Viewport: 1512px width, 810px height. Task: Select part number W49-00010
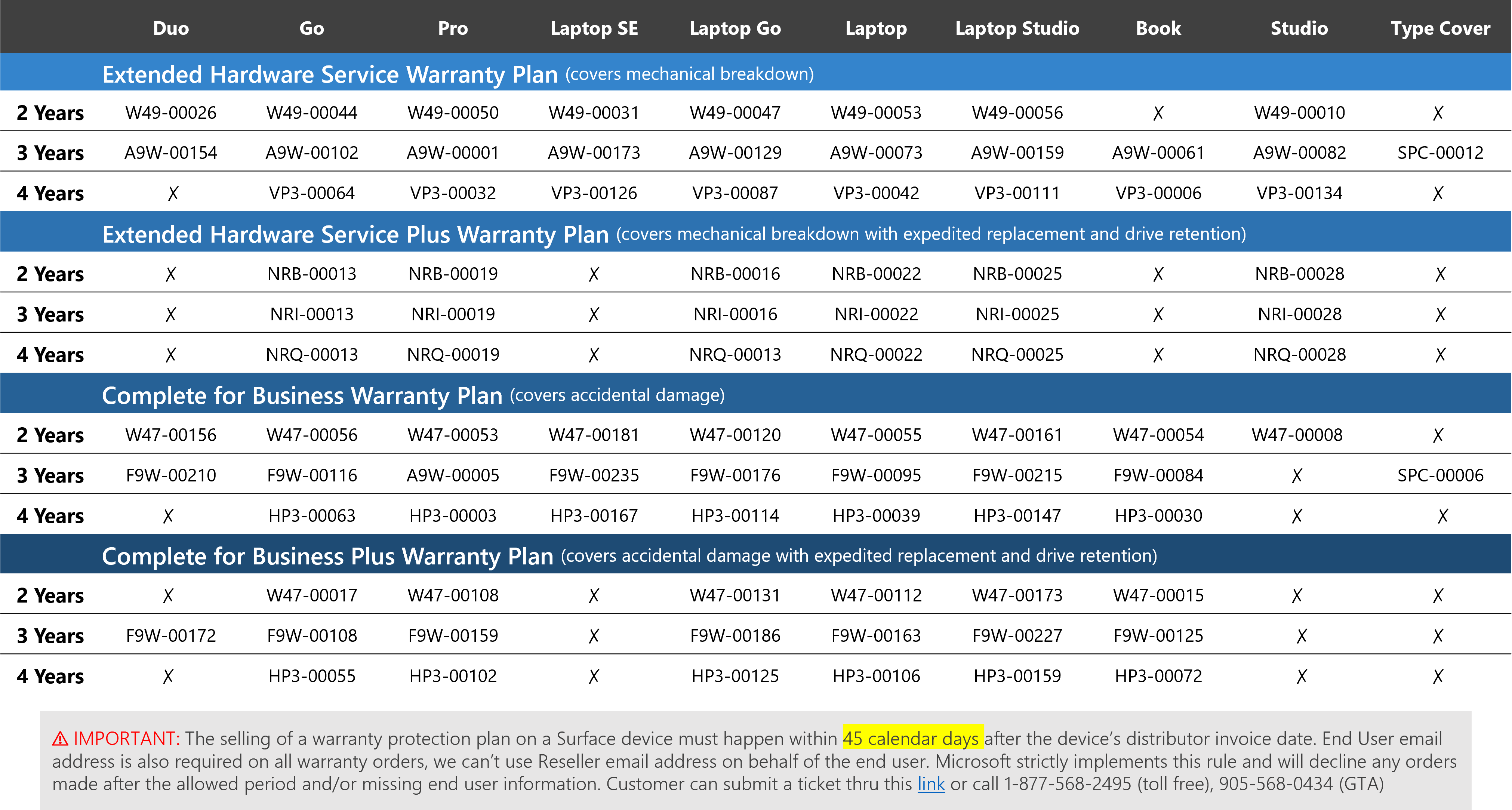tap(1299, 113)
